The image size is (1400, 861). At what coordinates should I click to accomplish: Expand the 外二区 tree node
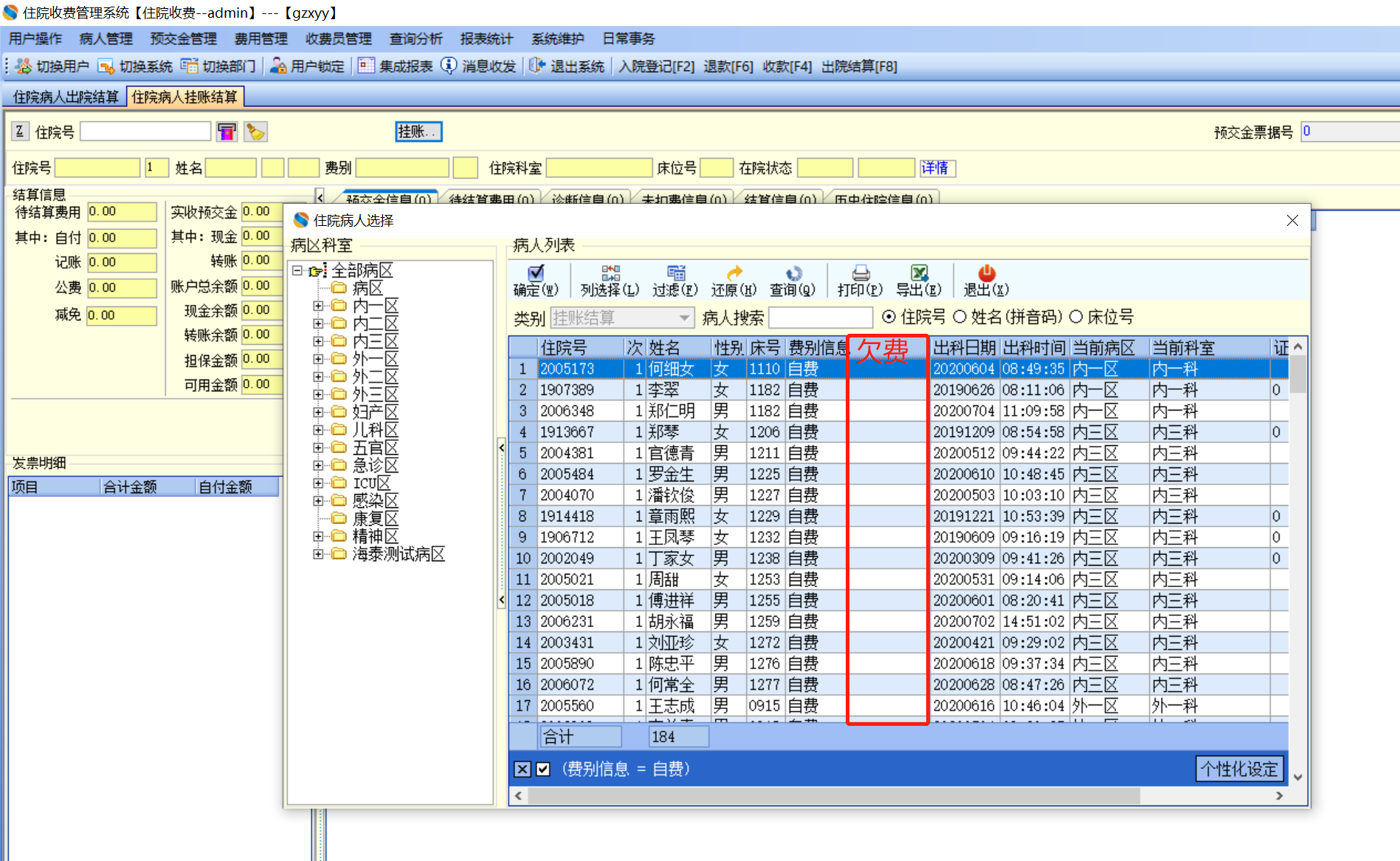[x=317, y=377]
